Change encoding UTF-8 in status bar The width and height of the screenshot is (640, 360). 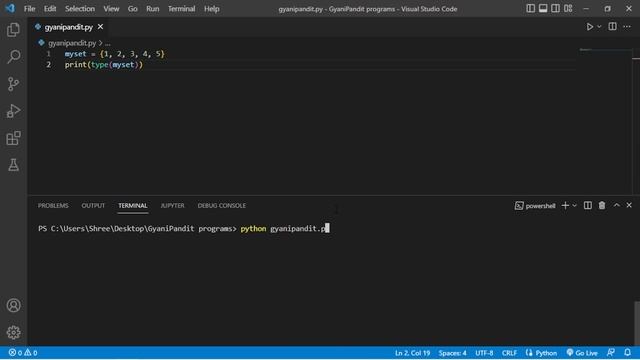[x=484, y=353]
